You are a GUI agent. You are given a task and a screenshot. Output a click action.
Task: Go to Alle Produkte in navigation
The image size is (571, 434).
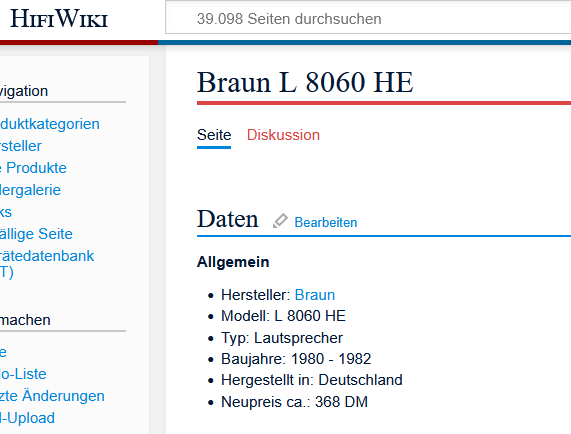[x=33, y=168]
